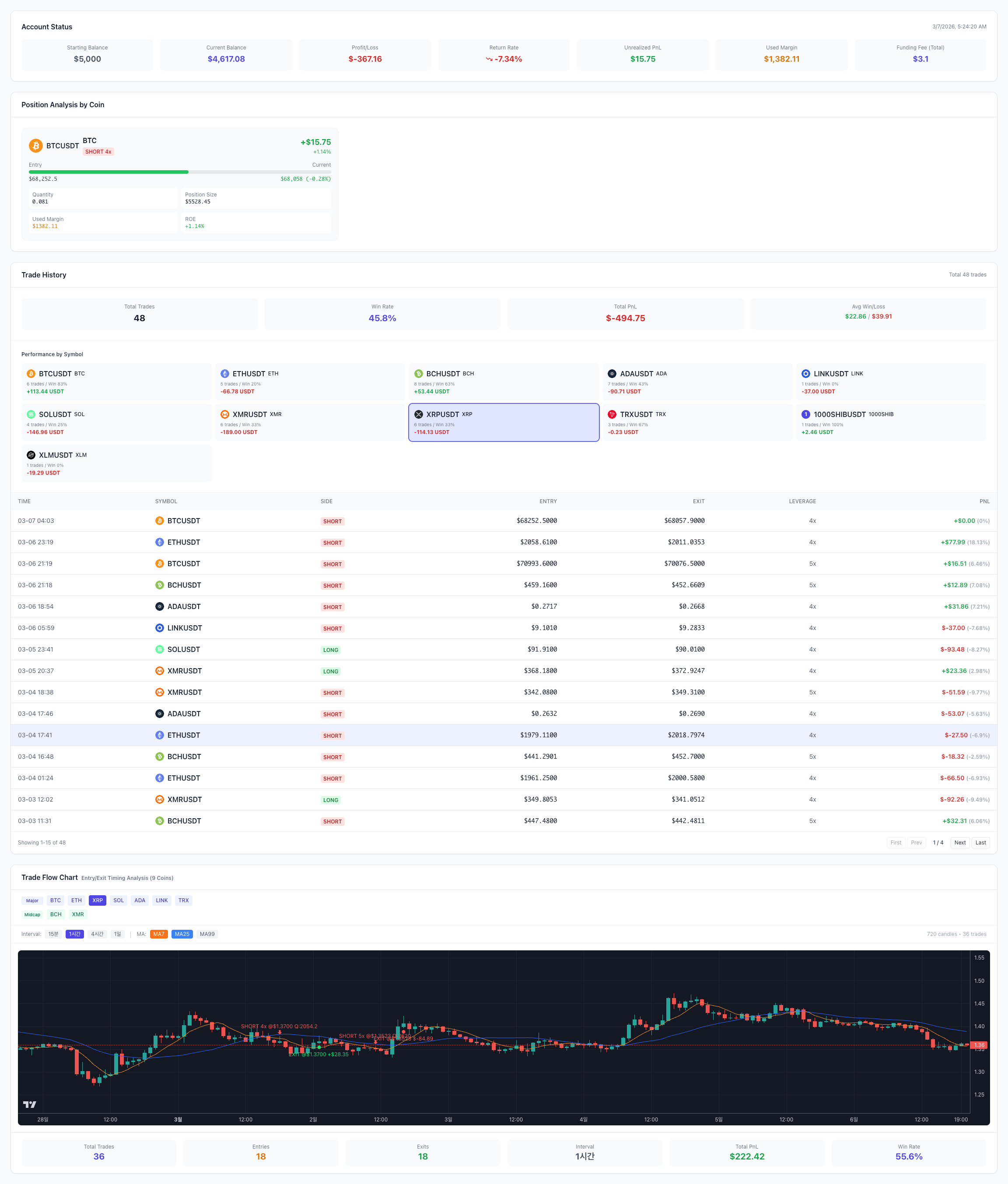Toggle the MA7 moving average line
Image resolution: width=1008 pixels, height=1184 pixels.
tap(158, 934)
